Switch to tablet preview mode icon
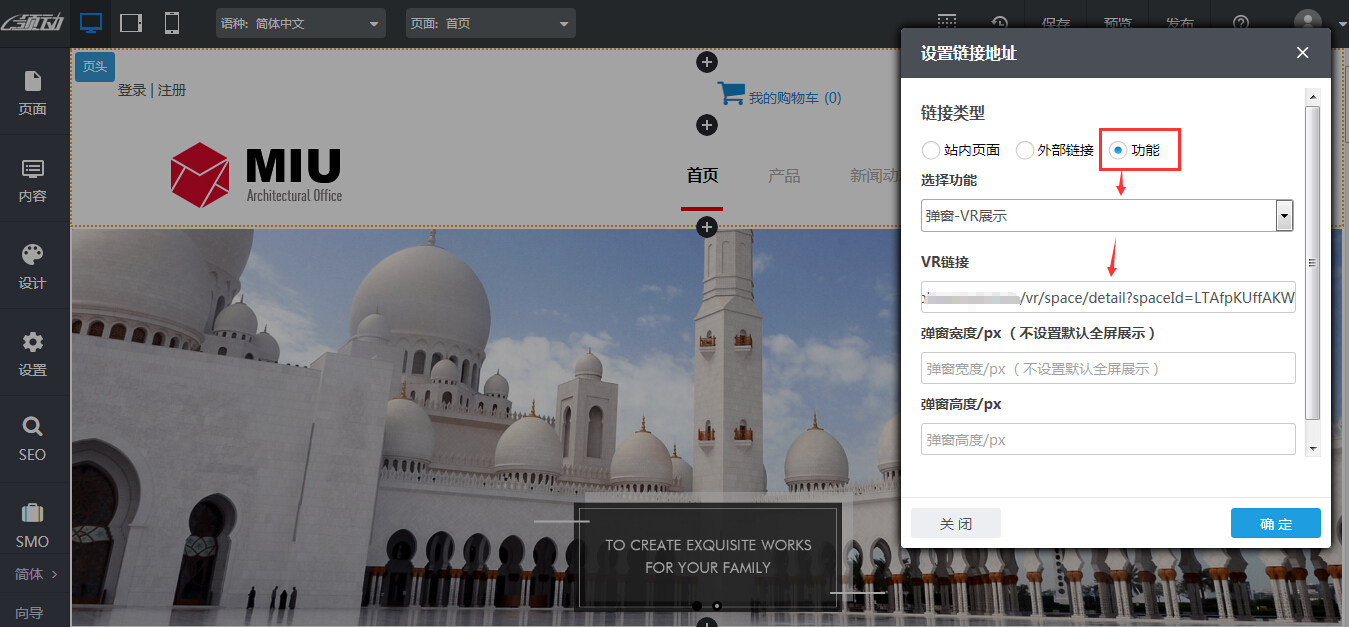The image size is (1349, 627). 131,23
